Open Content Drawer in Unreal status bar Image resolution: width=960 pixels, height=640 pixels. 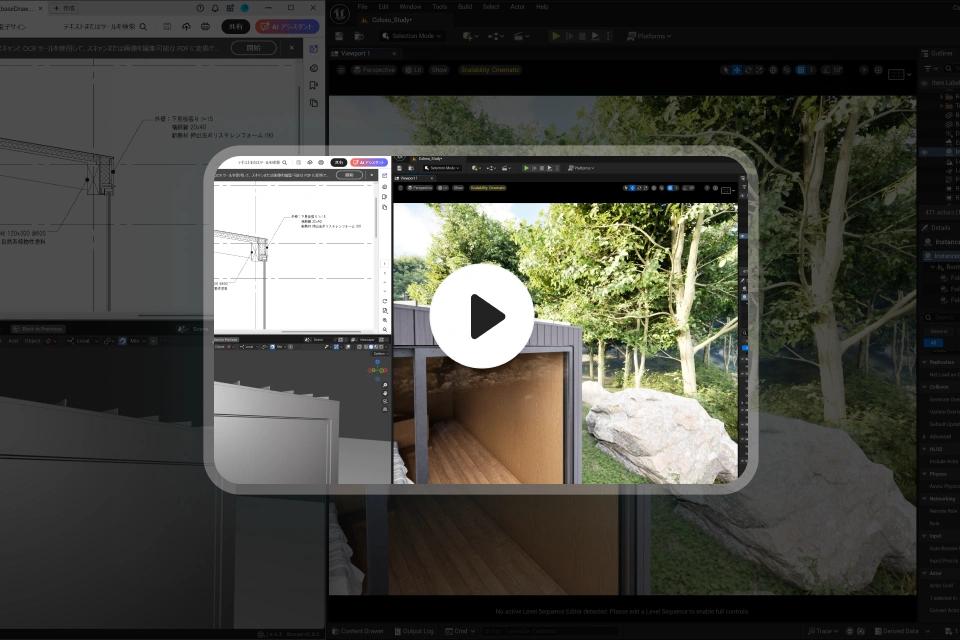pyautogui.click(x=358, y=631)
